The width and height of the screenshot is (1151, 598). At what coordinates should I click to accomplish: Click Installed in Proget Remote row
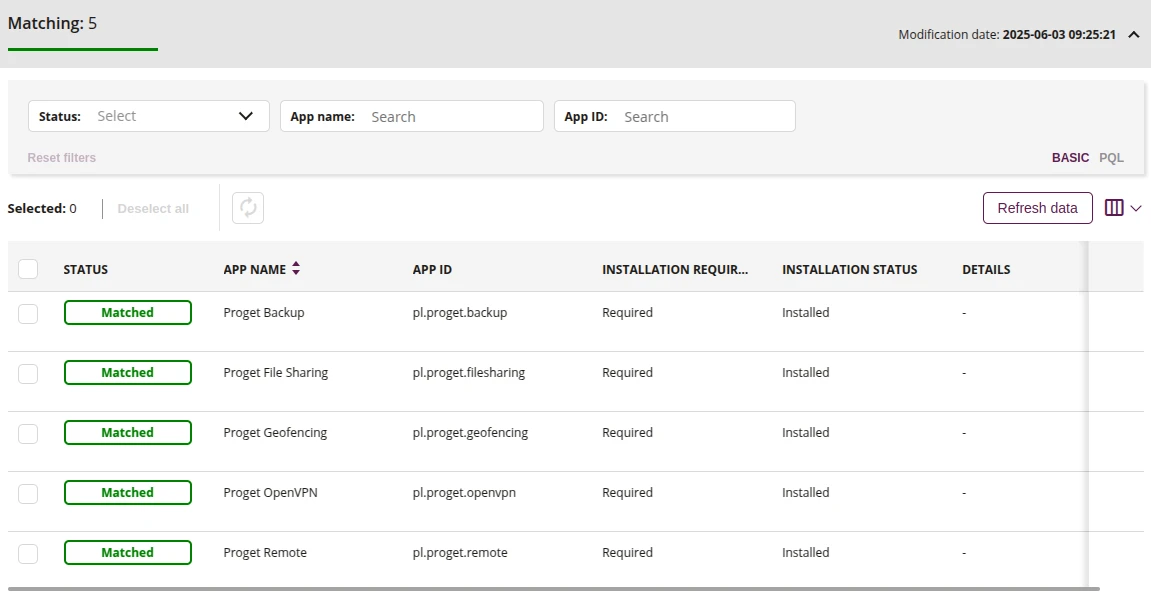pos(805,553)
